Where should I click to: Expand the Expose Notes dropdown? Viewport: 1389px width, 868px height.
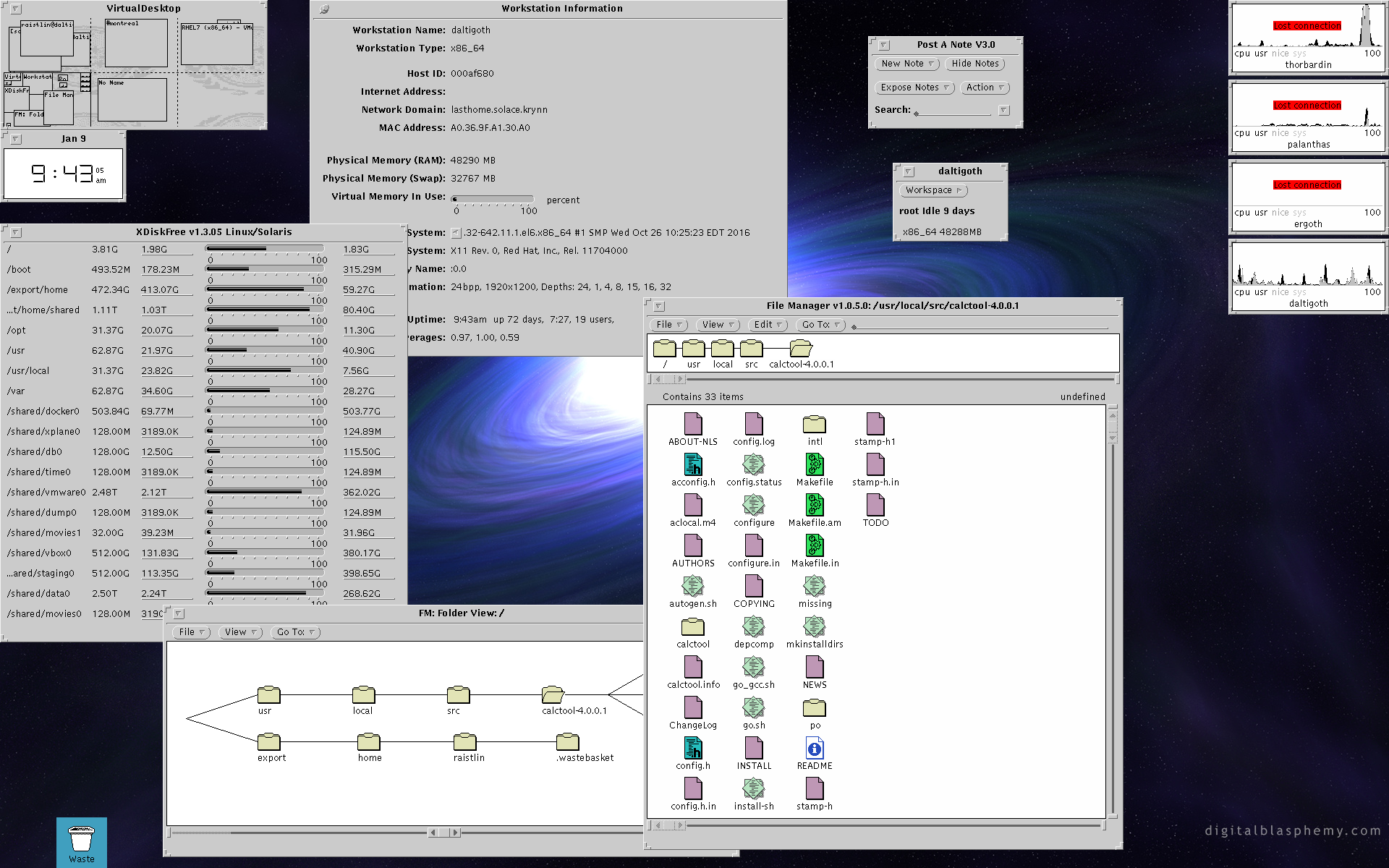(x=914, y=88)
